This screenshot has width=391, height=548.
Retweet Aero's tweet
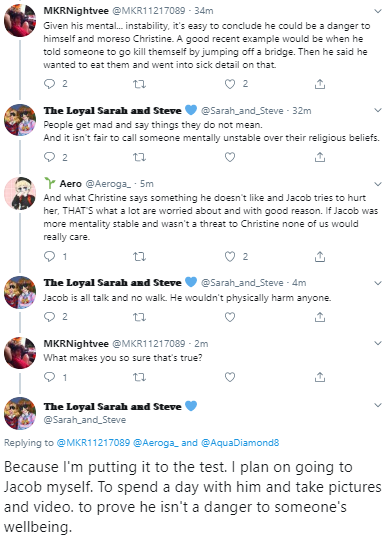139,257
